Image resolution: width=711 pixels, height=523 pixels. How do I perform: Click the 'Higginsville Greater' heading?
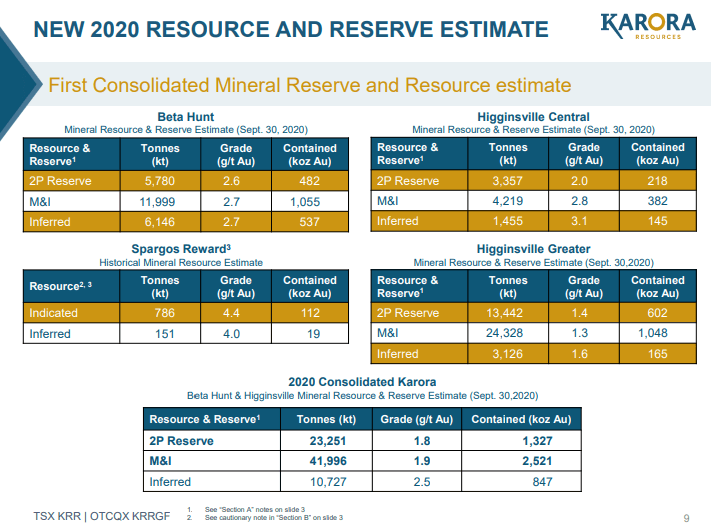[534, 249]
